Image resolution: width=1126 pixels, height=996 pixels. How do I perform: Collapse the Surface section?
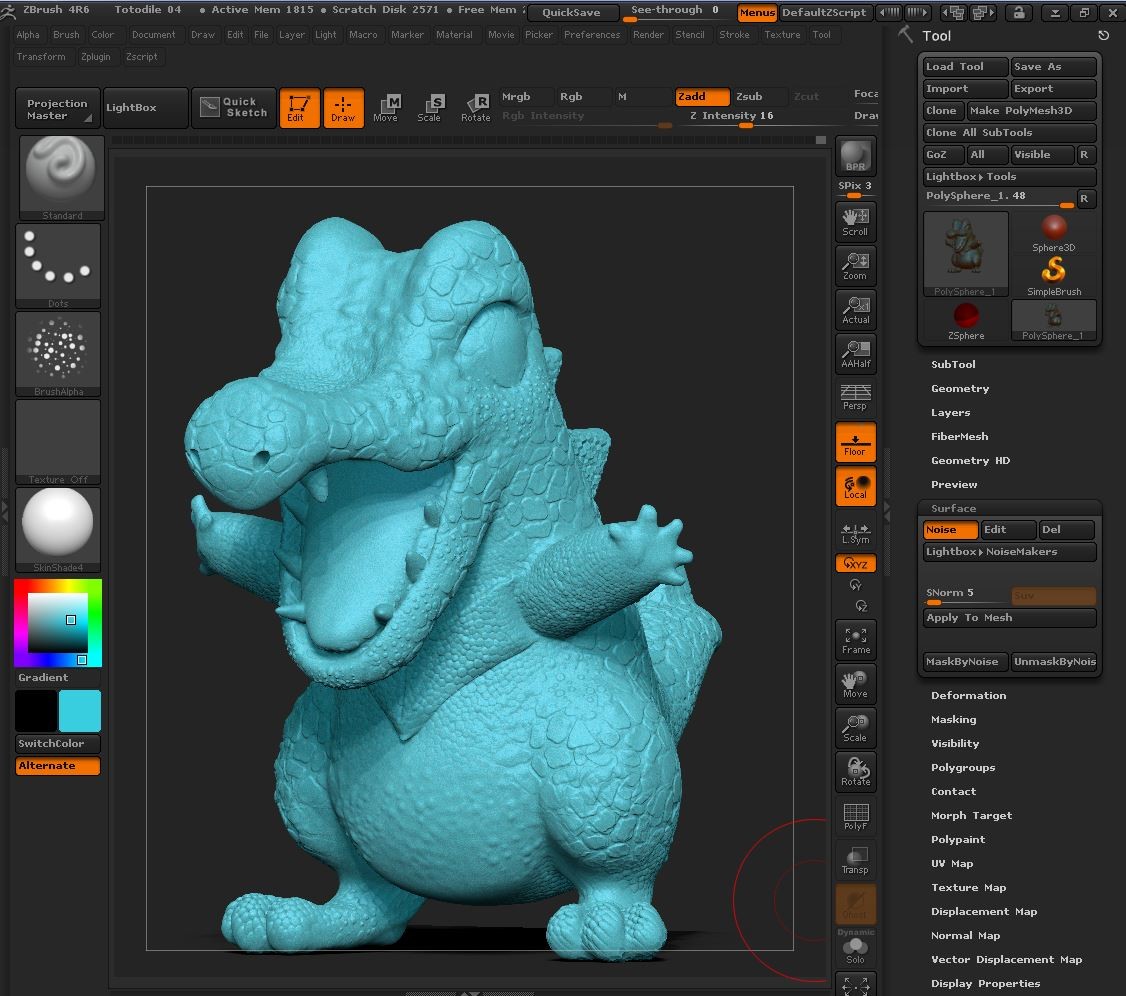point(954,508)
